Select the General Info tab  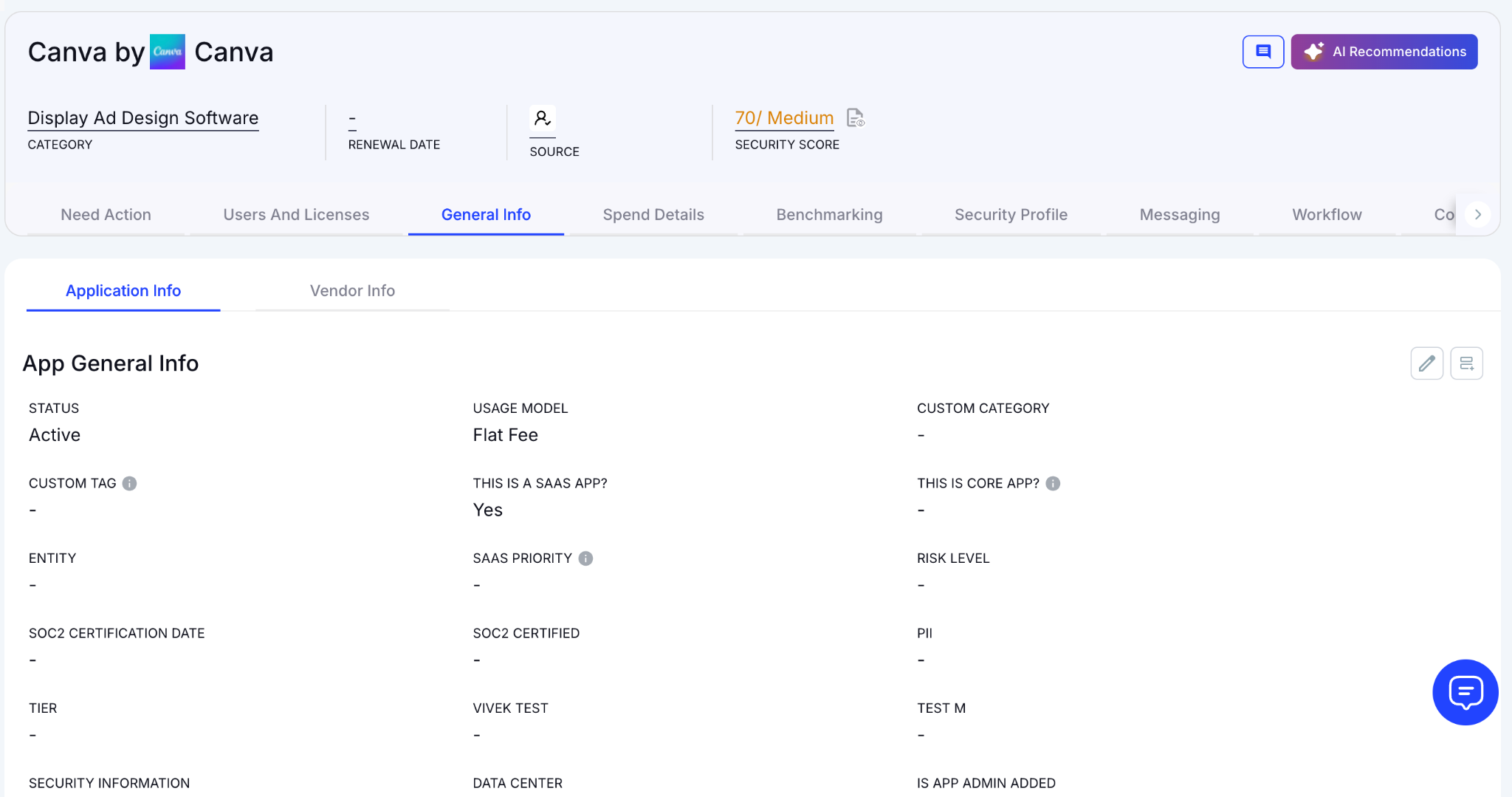[x=486, y=215]
